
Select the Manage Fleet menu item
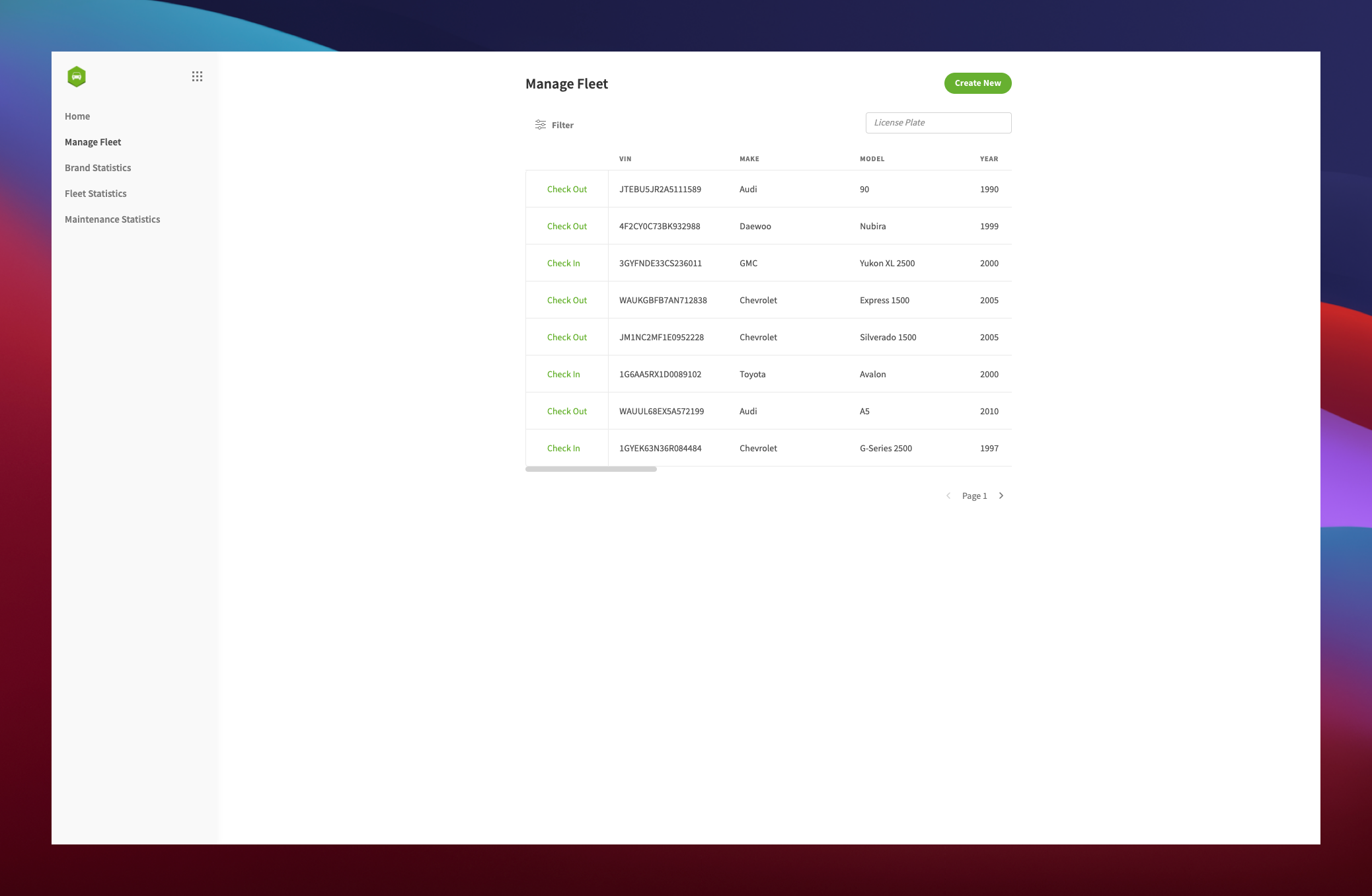coord(92,141)
